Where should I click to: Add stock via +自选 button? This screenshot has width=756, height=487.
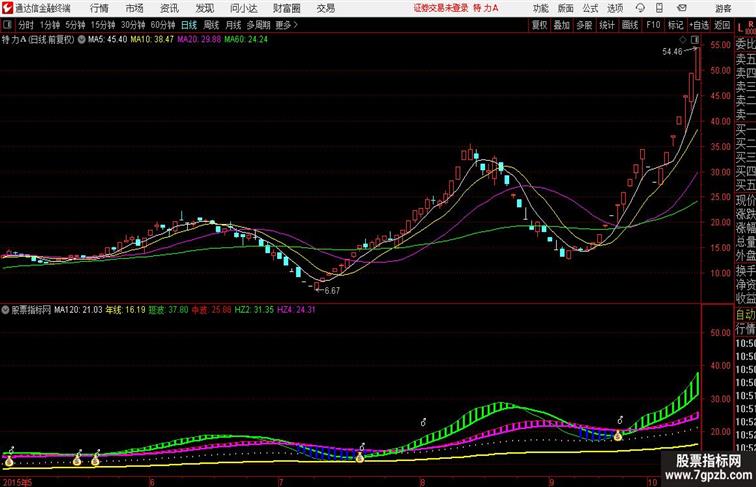[699, 25]
